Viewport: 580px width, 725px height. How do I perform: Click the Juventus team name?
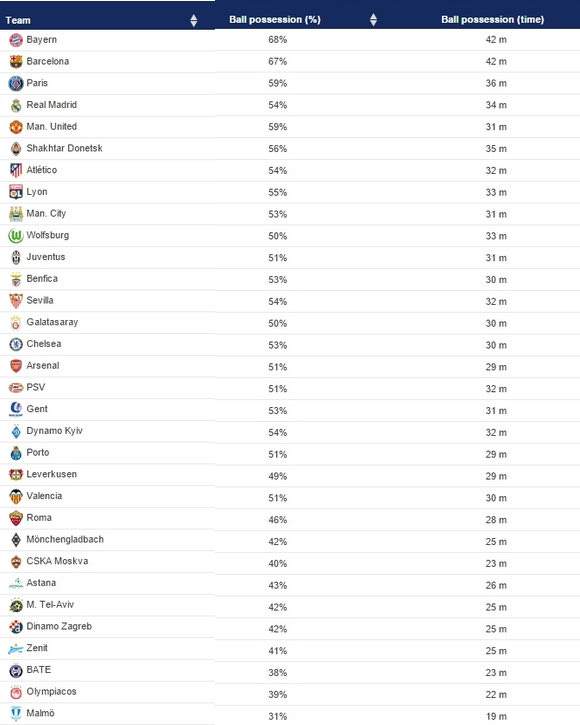coord(45,257)
